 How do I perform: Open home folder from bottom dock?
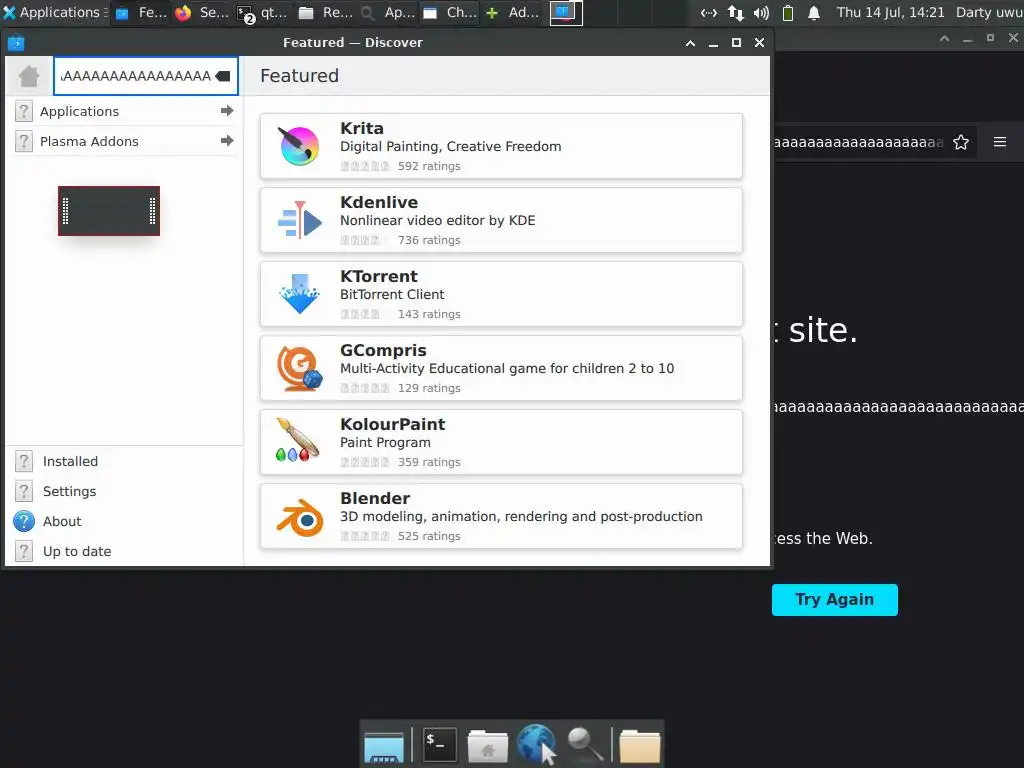click(x=488, y=744)
